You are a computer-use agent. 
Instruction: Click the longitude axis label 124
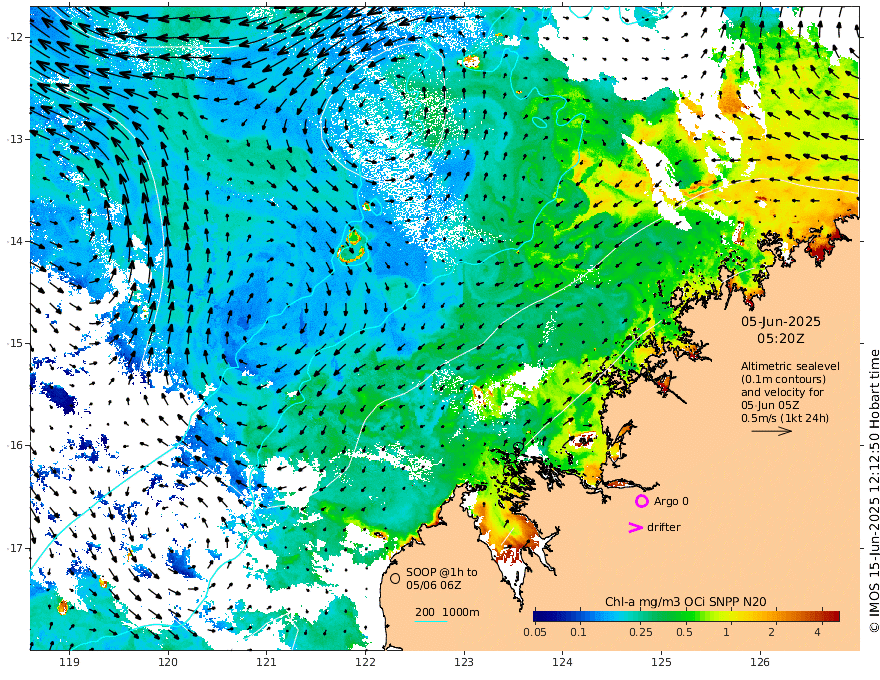pyautogui.click(x=563, y=662)
